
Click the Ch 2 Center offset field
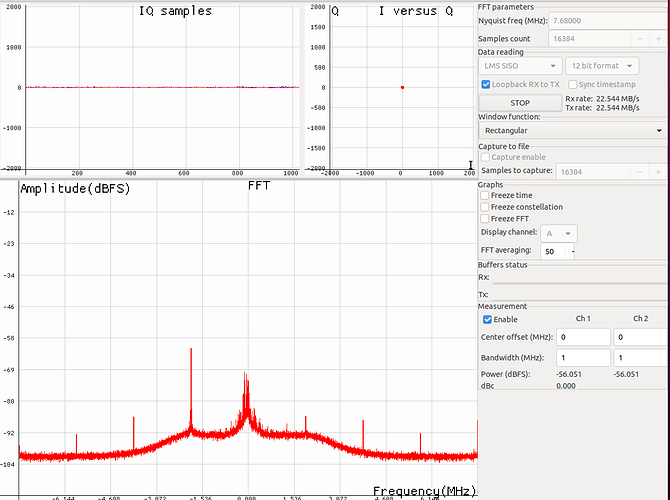coord(641,337)
